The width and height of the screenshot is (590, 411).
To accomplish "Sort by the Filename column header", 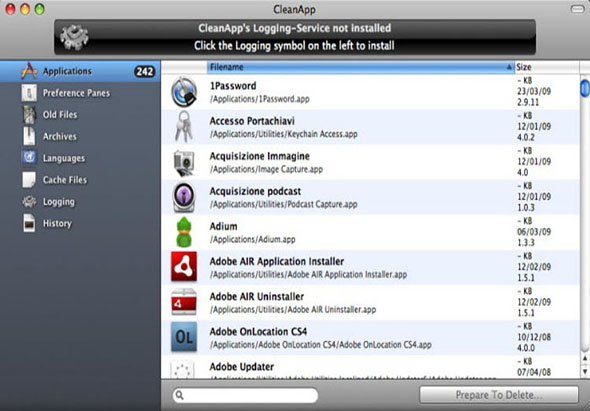I will coord(360,67).
